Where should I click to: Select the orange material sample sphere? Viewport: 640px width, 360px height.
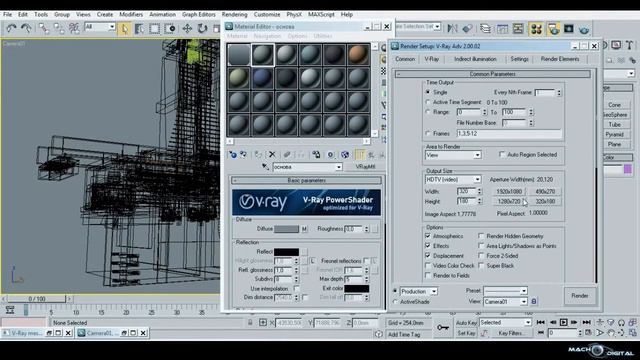358,55
